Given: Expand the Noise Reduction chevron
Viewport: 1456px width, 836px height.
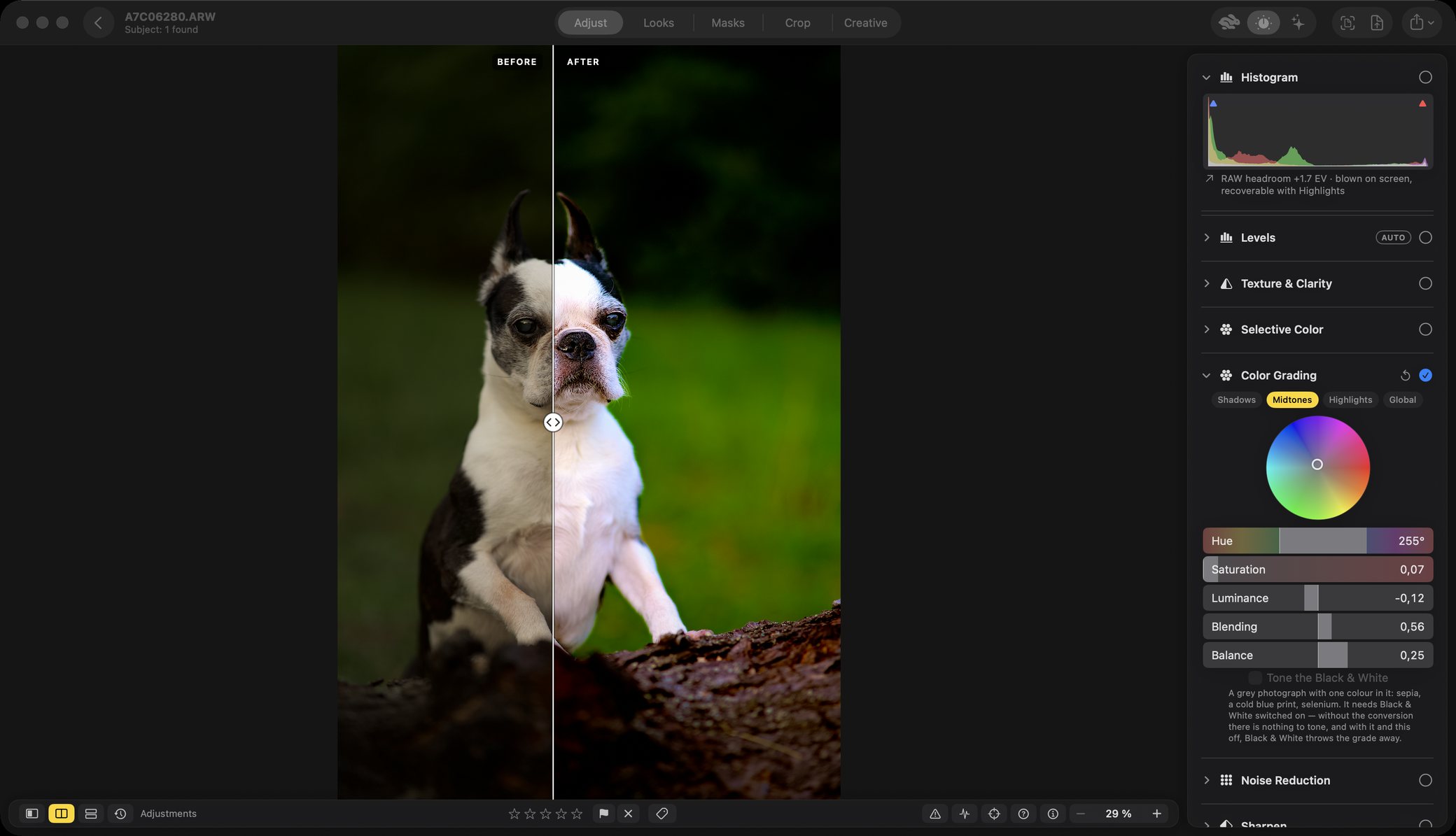Looking at the screenshot, I should 1206,780.
